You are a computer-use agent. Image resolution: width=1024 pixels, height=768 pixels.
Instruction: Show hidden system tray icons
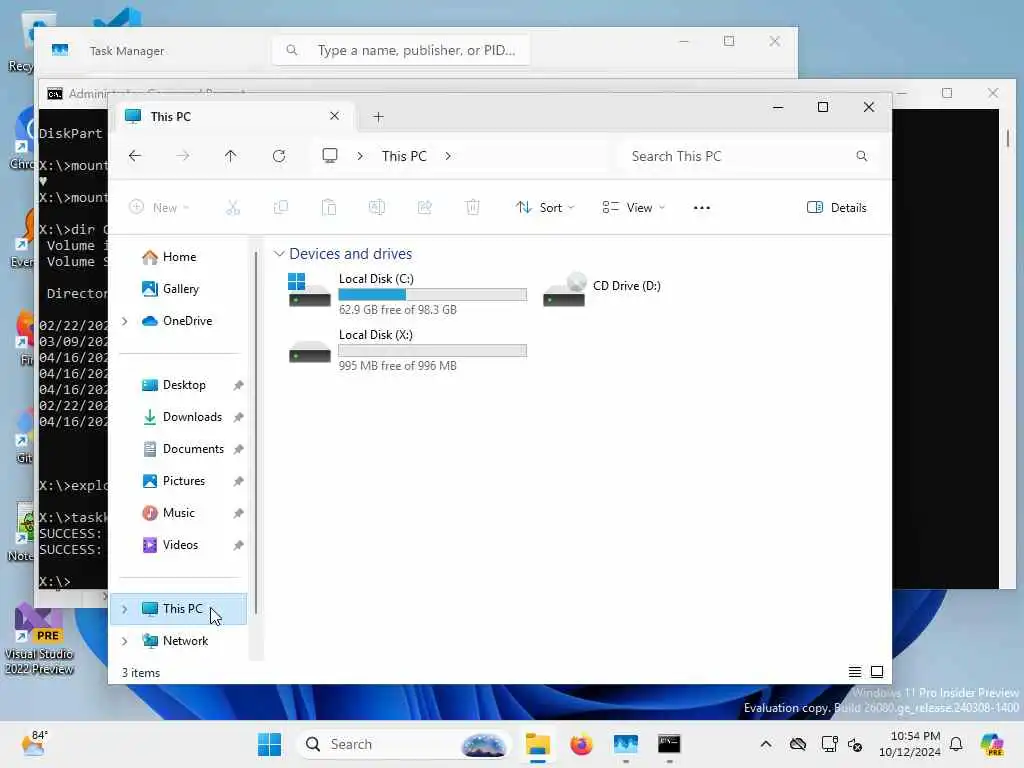tap(765, 744)
